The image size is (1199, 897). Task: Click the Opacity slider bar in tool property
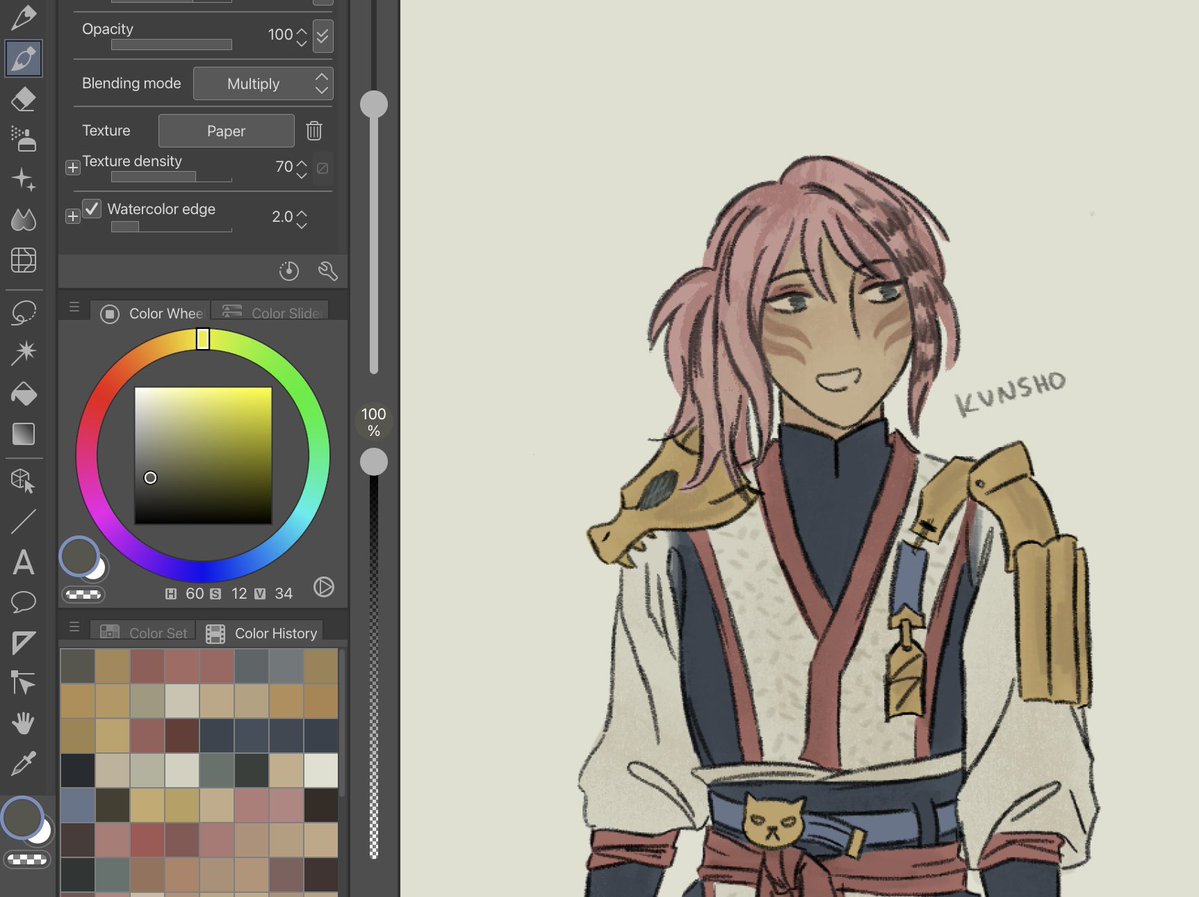tap(171, 45)
